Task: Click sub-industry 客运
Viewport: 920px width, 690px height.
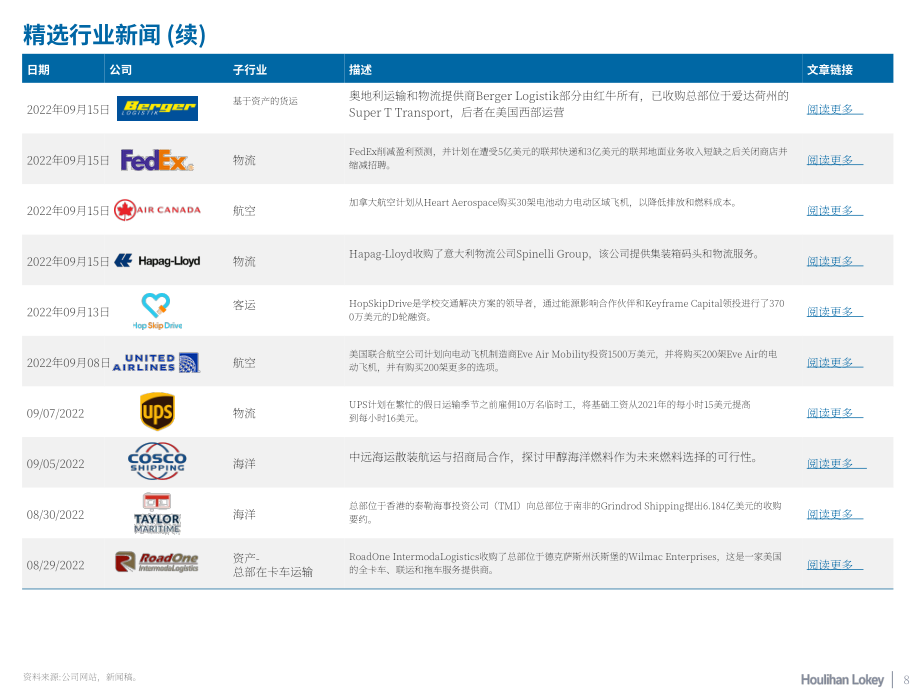Action: click(244, 305)
